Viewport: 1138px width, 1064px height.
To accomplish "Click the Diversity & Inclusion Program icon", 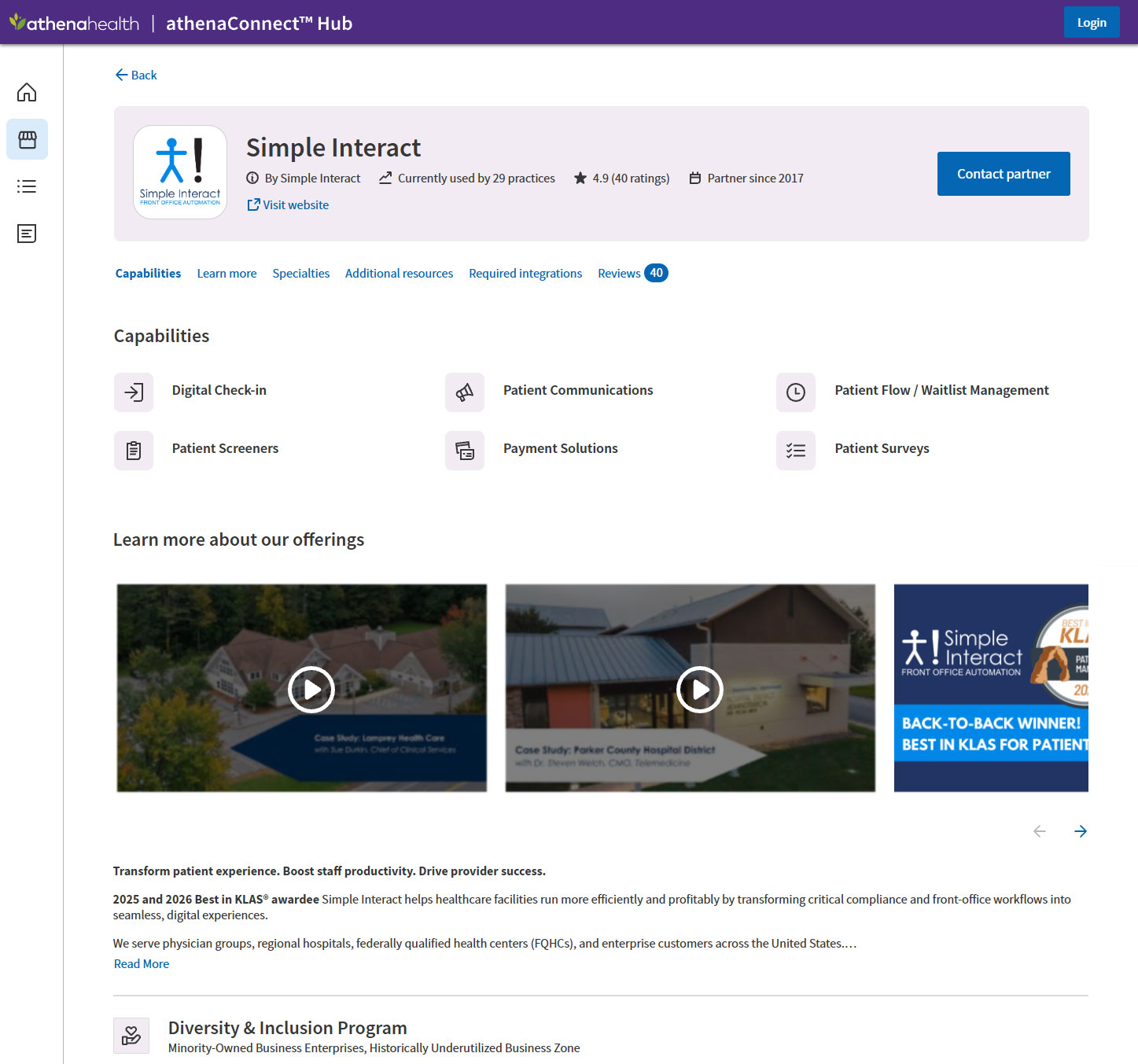I will pos(131,1036).
